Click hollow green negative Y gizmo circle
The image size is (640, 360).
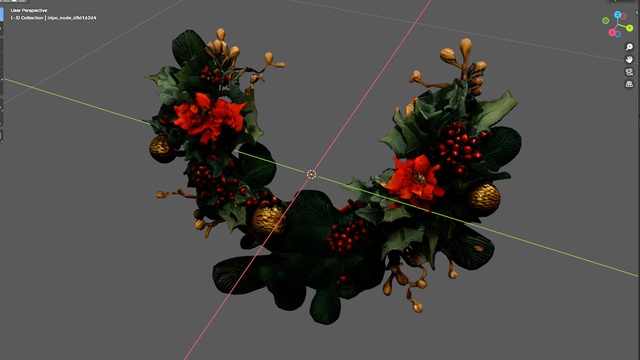click(x=606, y=20)
